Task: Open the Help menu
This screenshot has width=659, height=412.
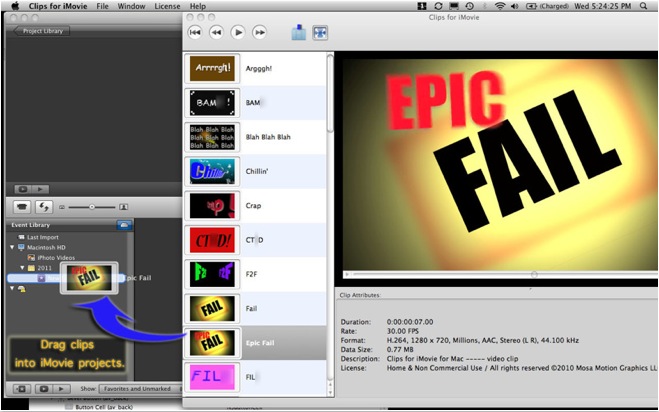Action: point(198,6)
